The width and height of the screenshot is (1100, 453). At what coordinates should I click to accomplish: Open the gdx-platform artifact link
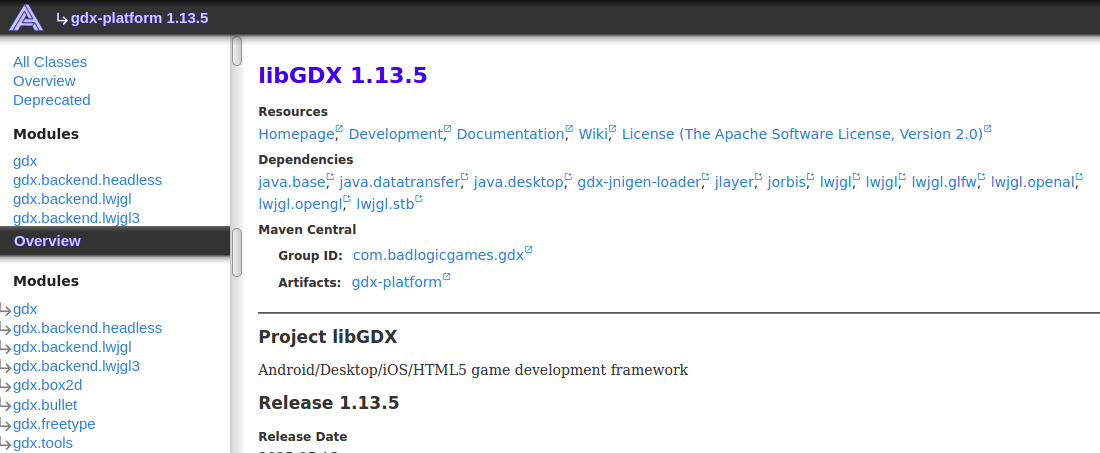(396, 282)
